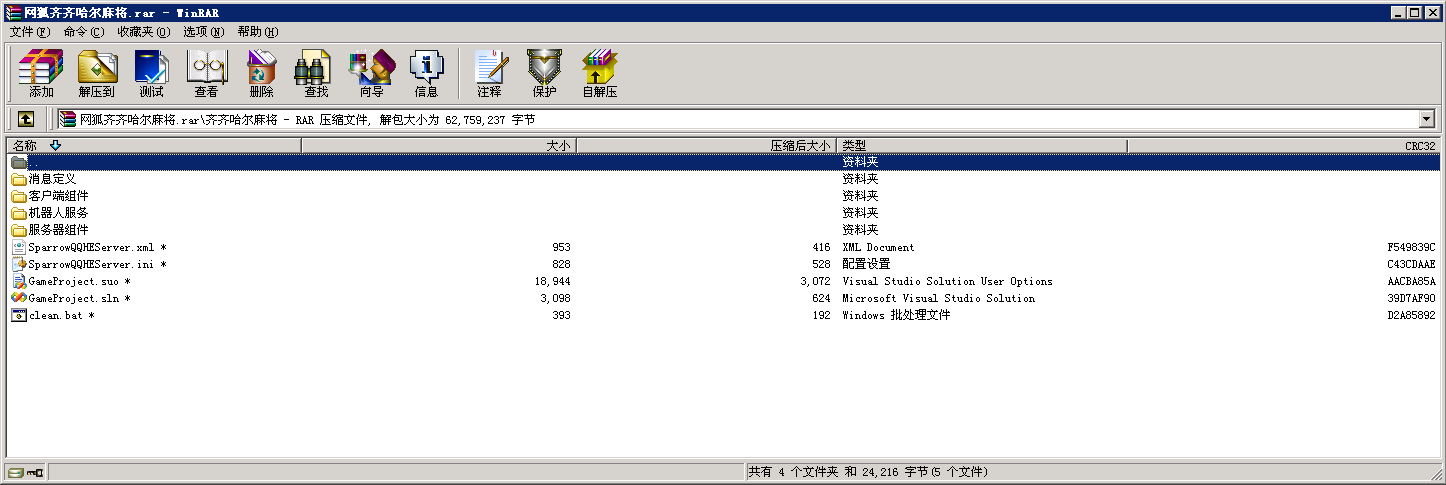1446x485 pixels.
Task: Show archive 信息 (Info)
Action: (426, 73)
